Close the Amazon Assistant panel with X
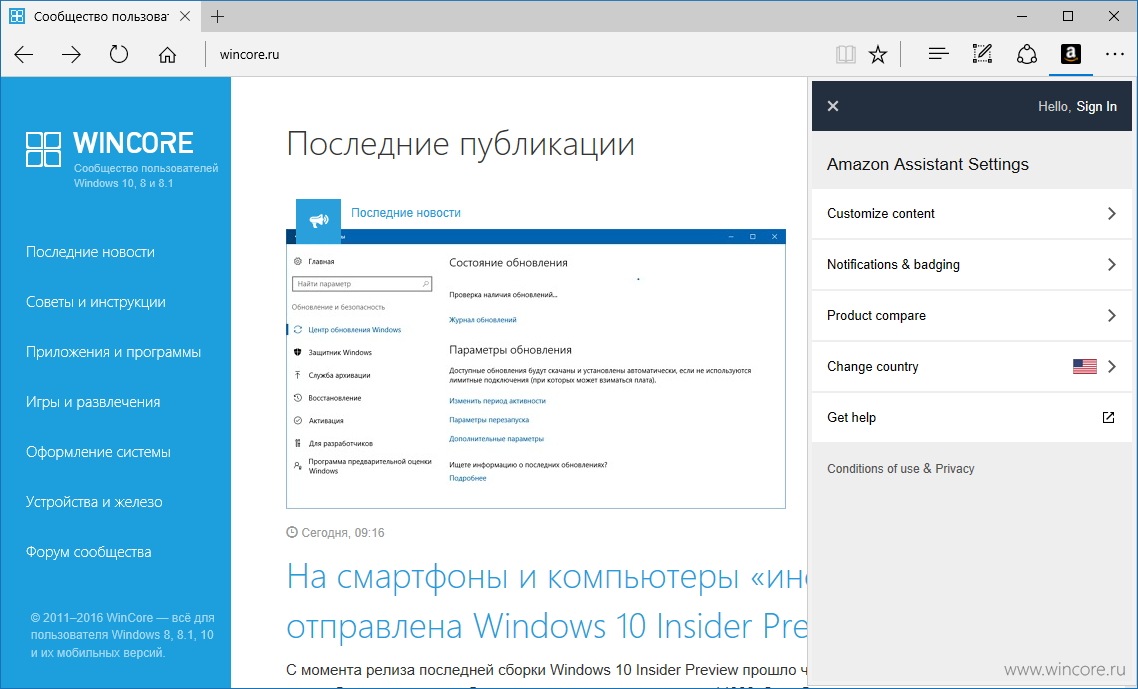This screenshot has height=689, width=1138. [833, 106]
